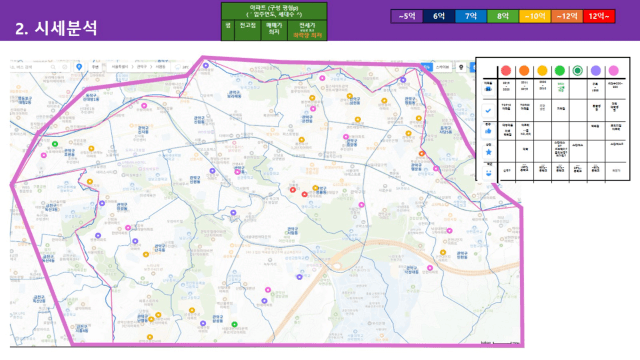Click the 주변 button on map toolbar
The image size is (640, 360).
tap(96, 67)
